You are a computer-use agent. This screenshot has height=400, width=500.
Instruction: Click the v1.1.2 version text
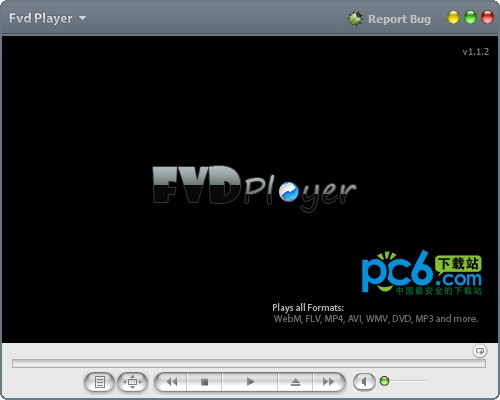click(476, 52)
